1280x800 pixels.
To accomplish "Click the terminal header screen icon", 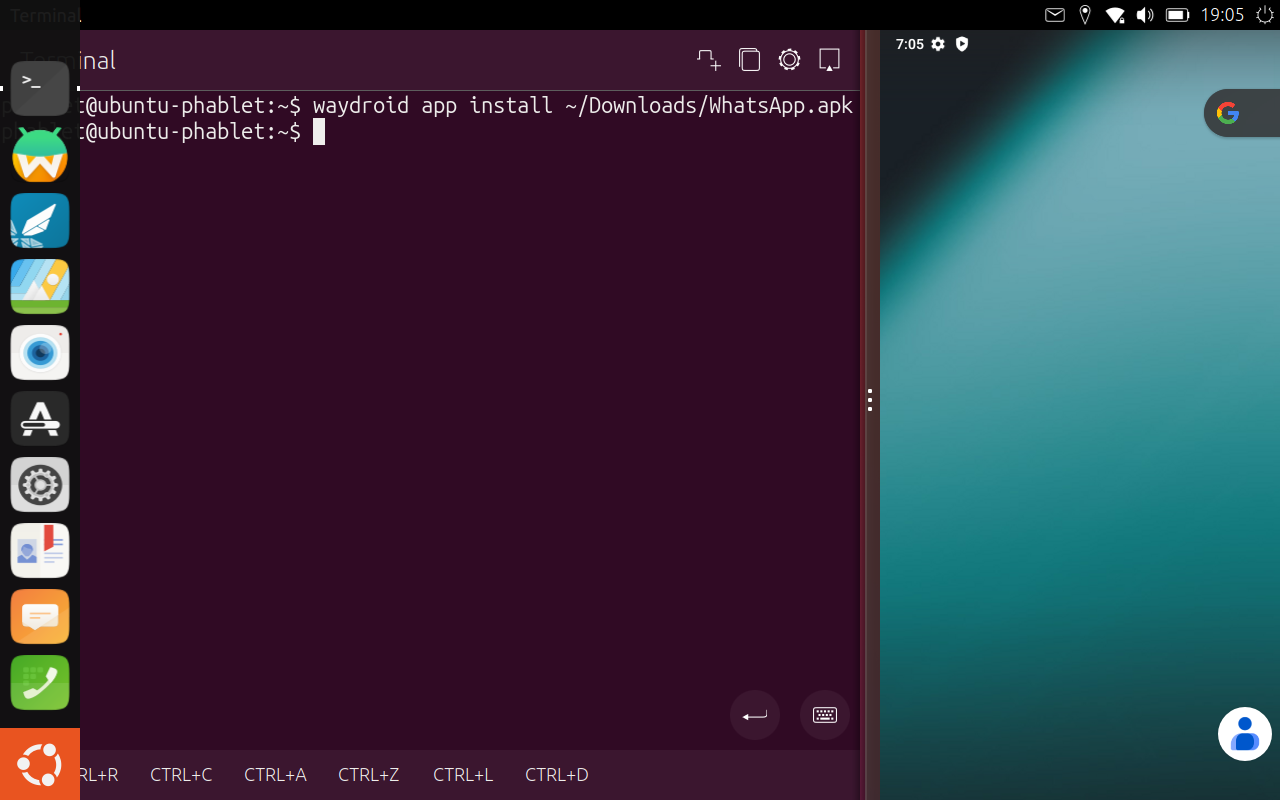I will click(x=829, y=60).
